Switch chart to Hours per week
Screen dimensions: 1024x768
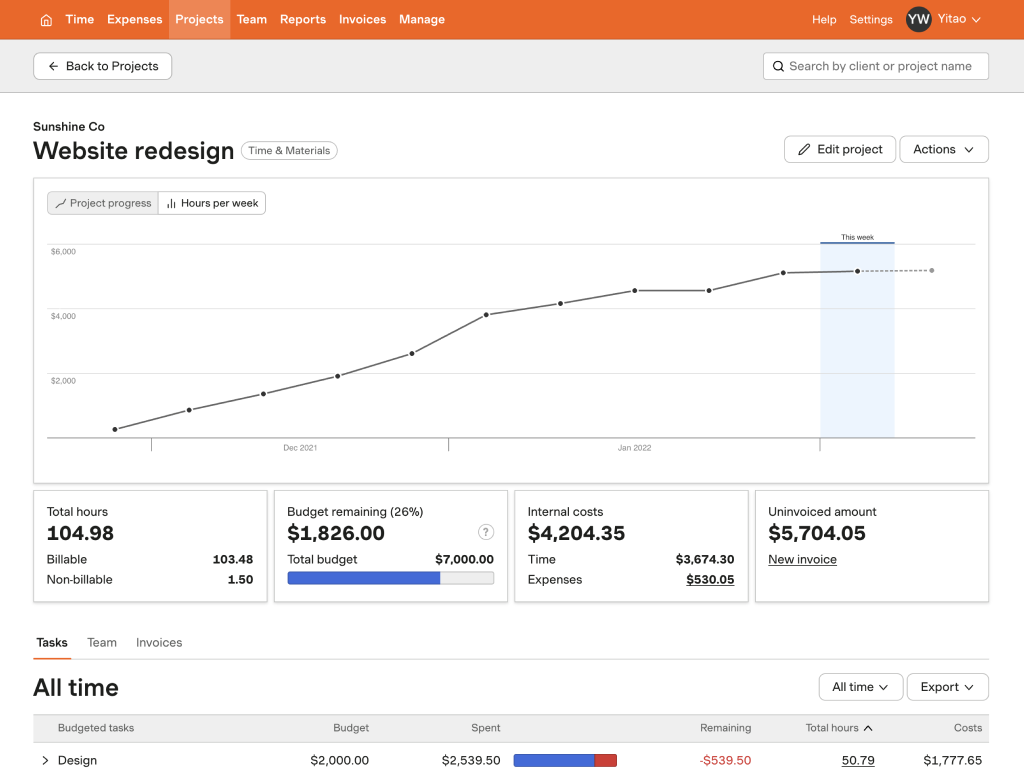click(212, 203)
